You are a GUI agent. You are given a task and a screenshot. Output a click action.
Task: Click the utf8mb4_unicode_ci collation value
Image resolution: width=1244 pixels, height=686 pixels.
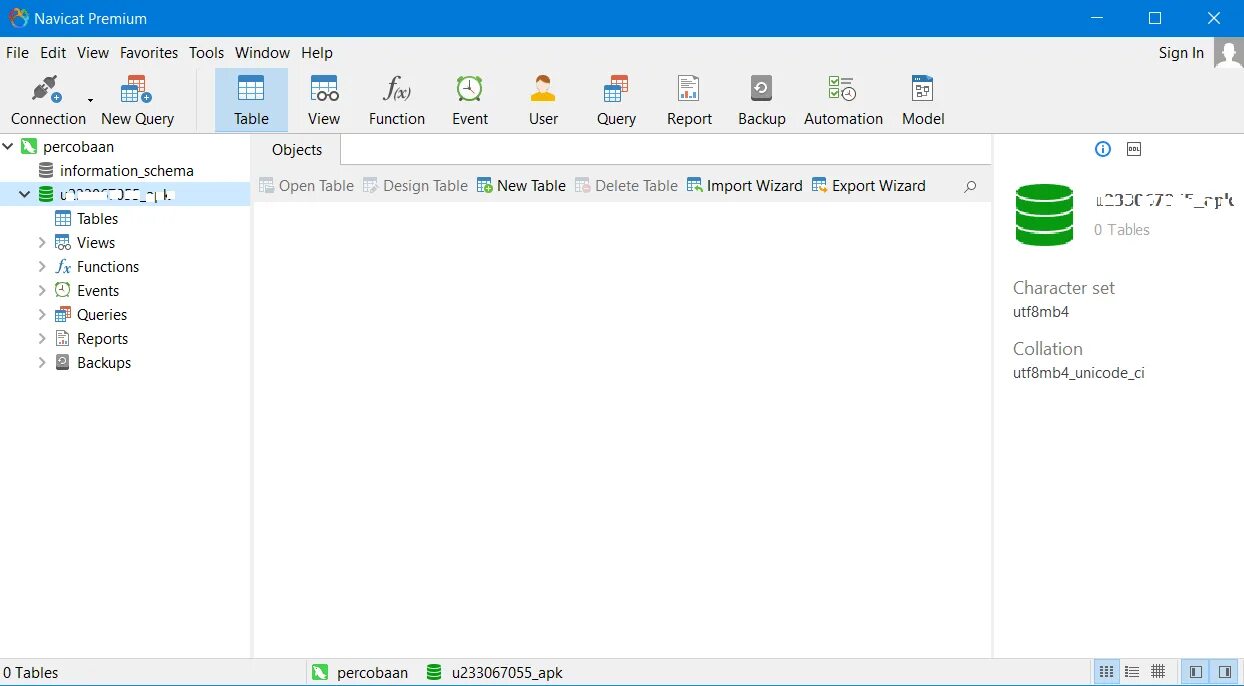[x=1078, y=373]
